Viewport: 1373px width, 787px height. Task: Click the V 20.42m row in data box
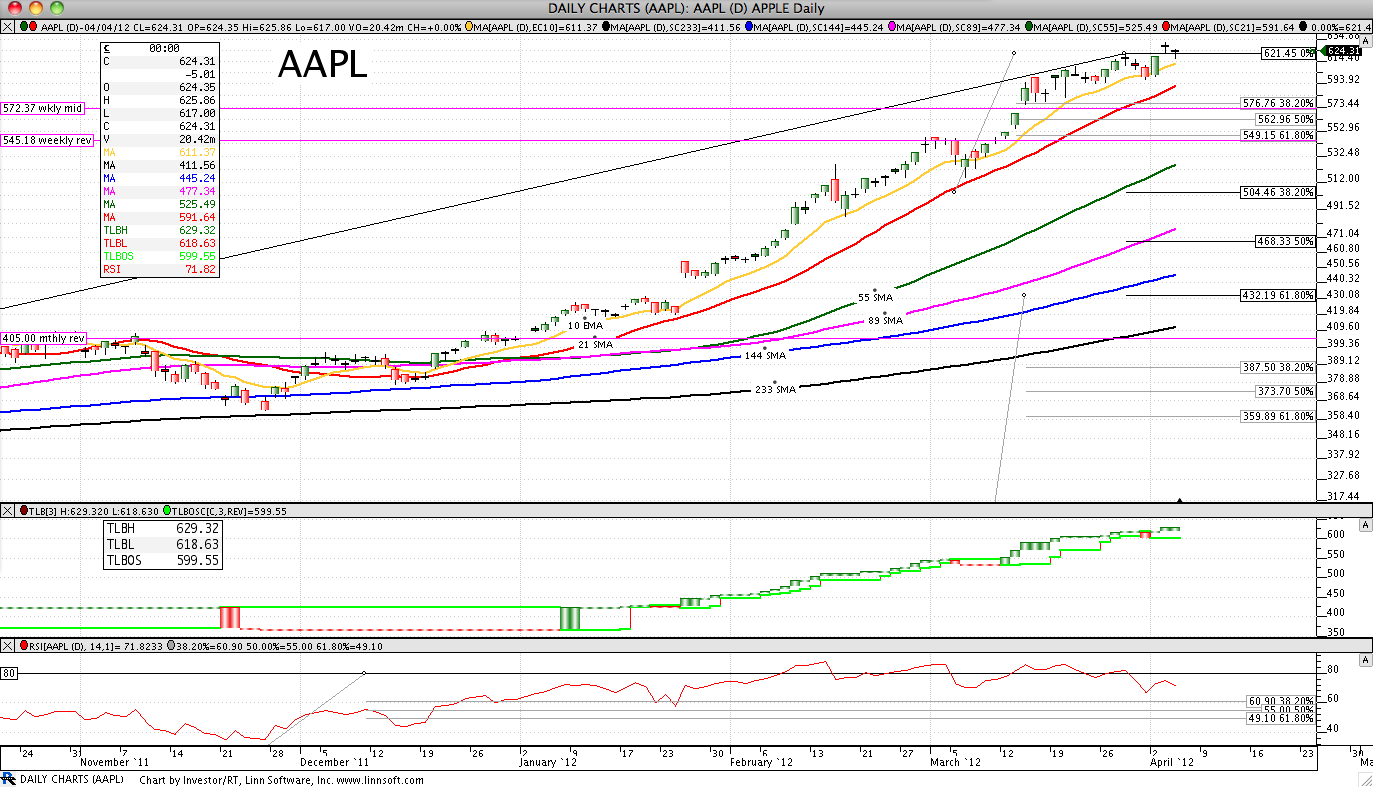coord(159,140)
